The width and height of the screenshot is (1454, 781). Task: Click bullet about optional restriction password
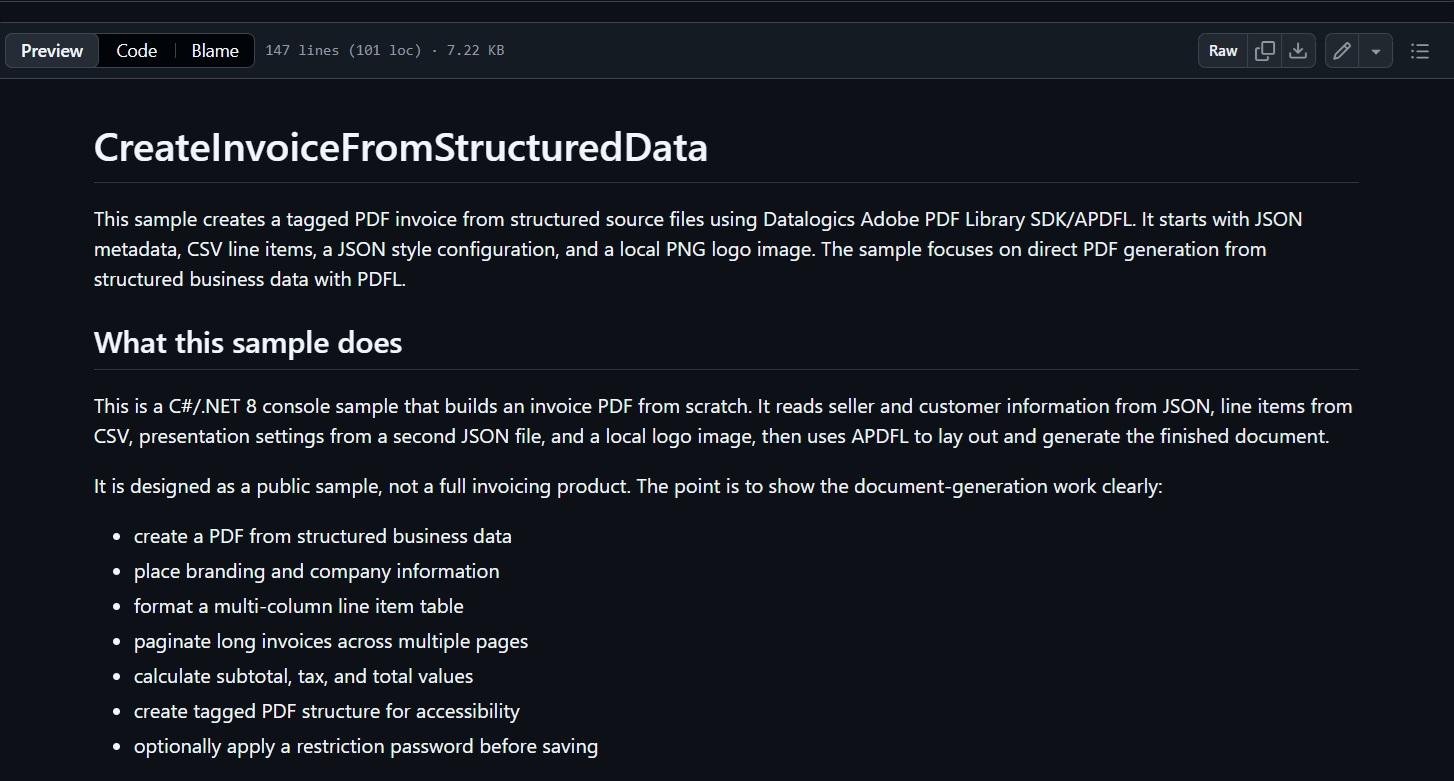[x=366, y=746]
